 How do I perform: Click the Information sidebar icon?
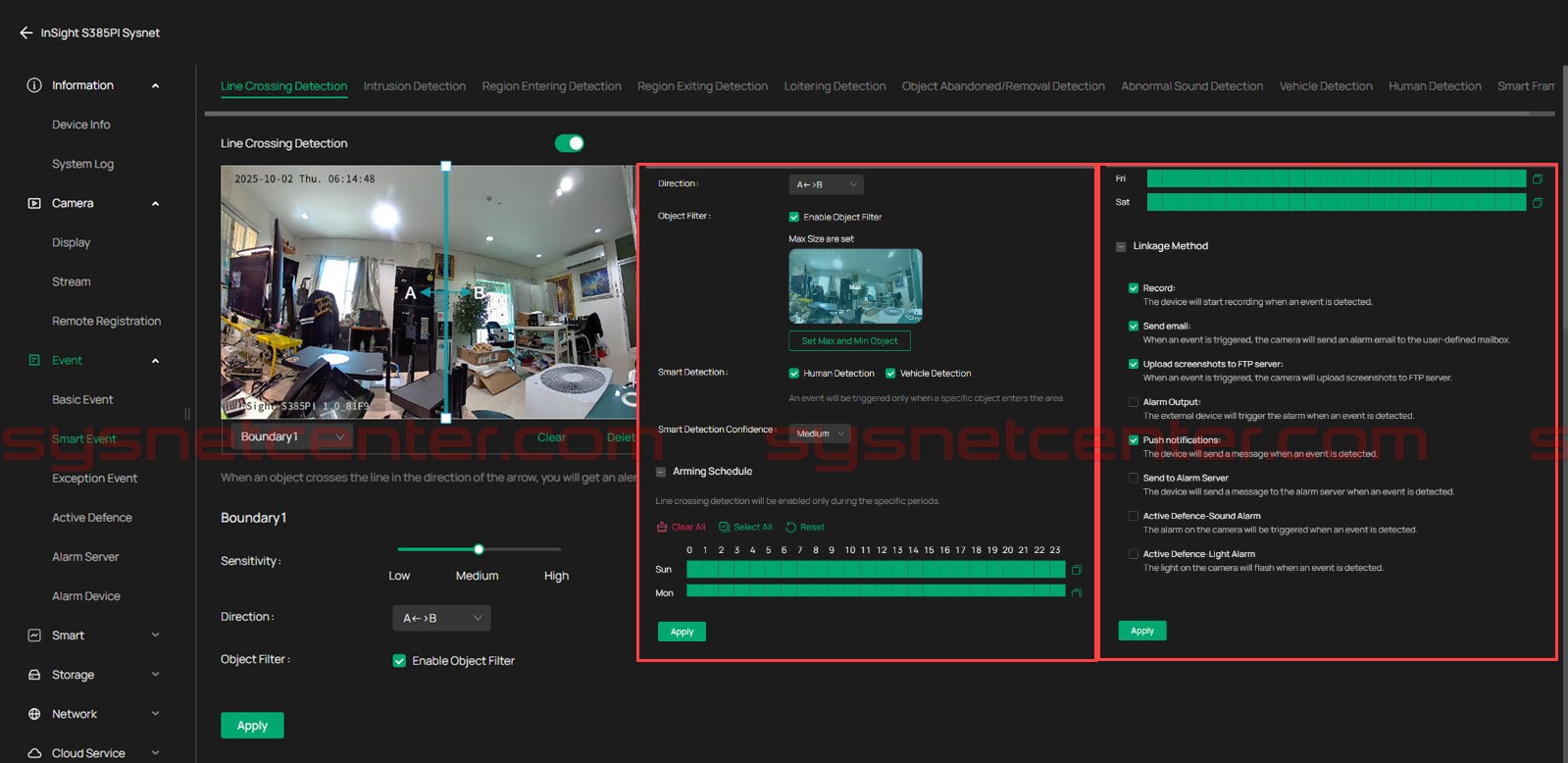tap(34, 85)
